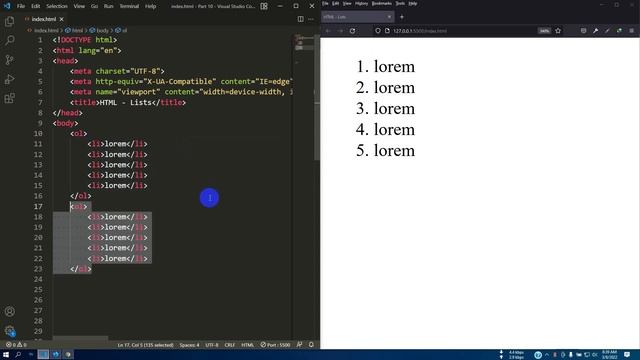Open the Terminal menu in VS Code
The width and height of the screenshot is (640, 360).
[x=129, y=6]
